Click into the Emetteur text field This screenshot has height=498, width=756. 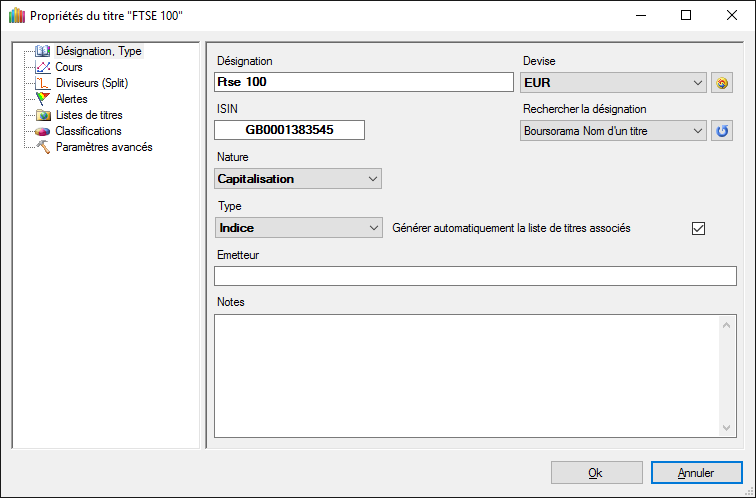click(x=475, y=276)
